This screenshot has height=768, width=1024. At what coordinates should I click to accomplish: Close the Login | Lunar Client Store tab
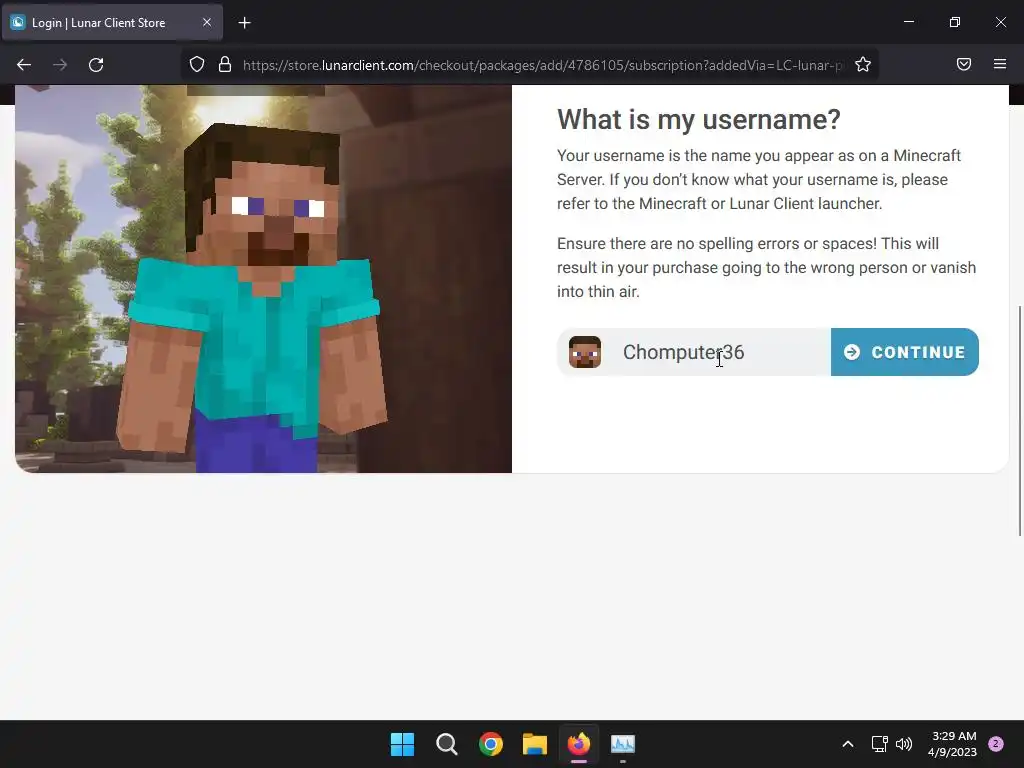click(206, 22)
